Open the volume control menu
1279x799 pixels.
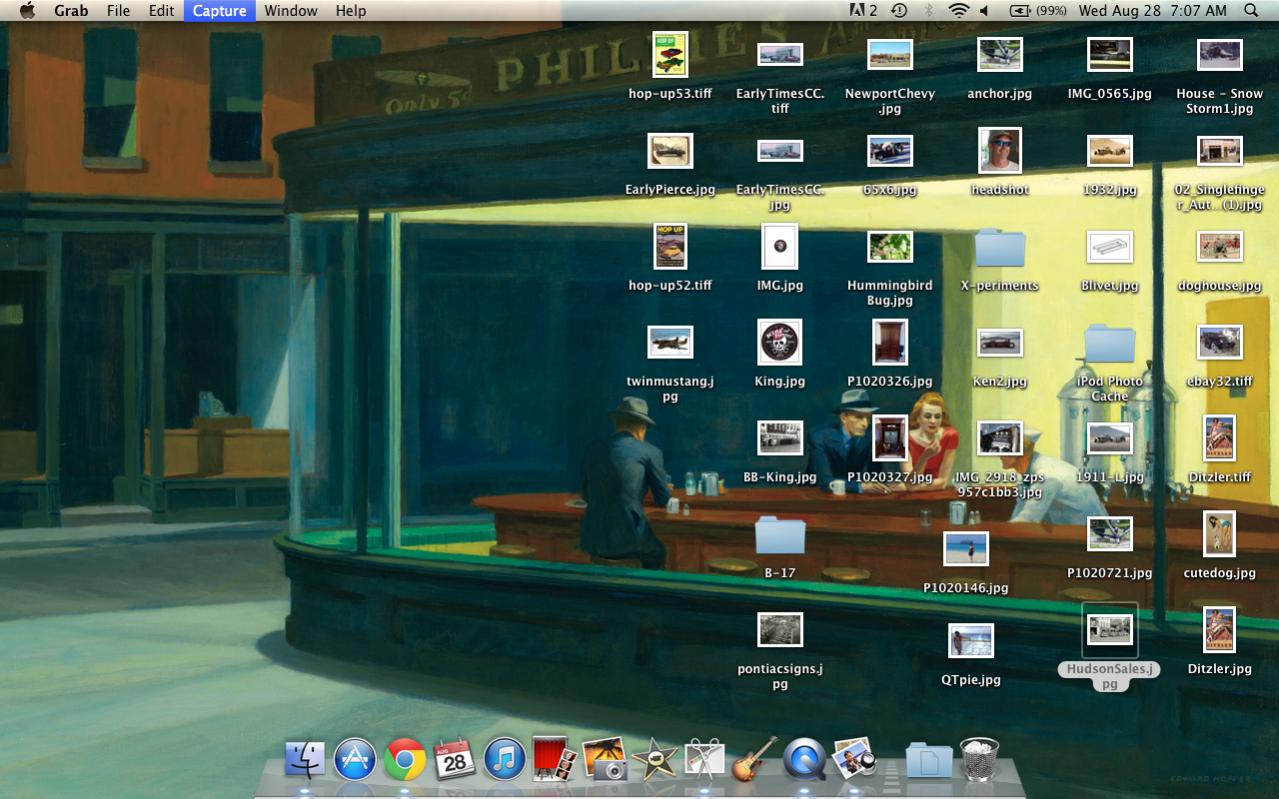click(x=984, y=11)
